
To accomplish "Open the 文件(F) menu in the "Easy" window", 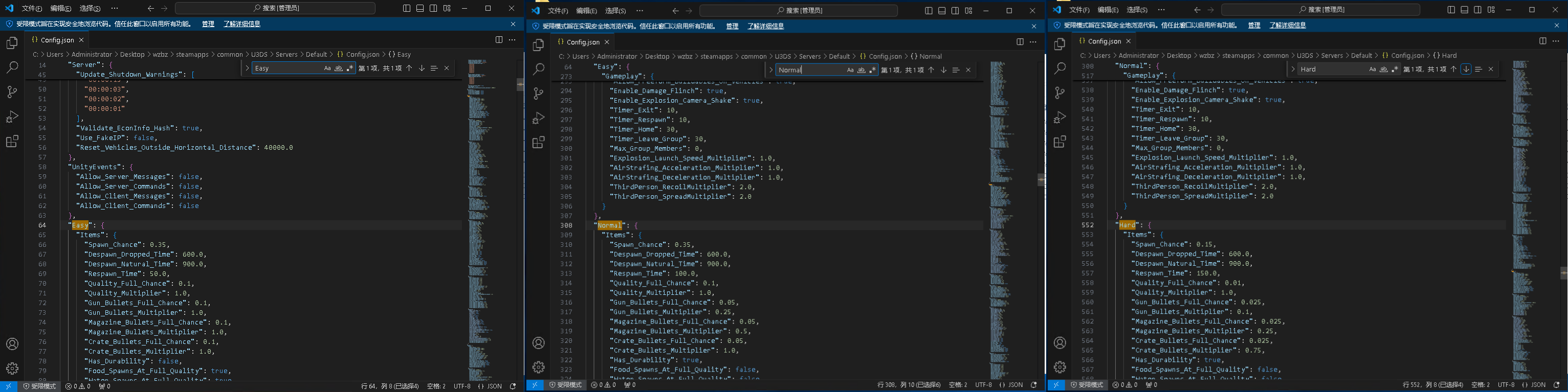I will (x=32, y=9).
